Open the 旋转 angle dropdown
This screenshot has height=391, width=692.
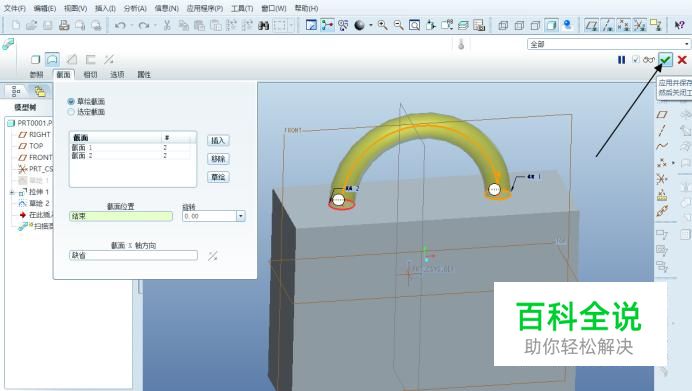tap(241, 216)
